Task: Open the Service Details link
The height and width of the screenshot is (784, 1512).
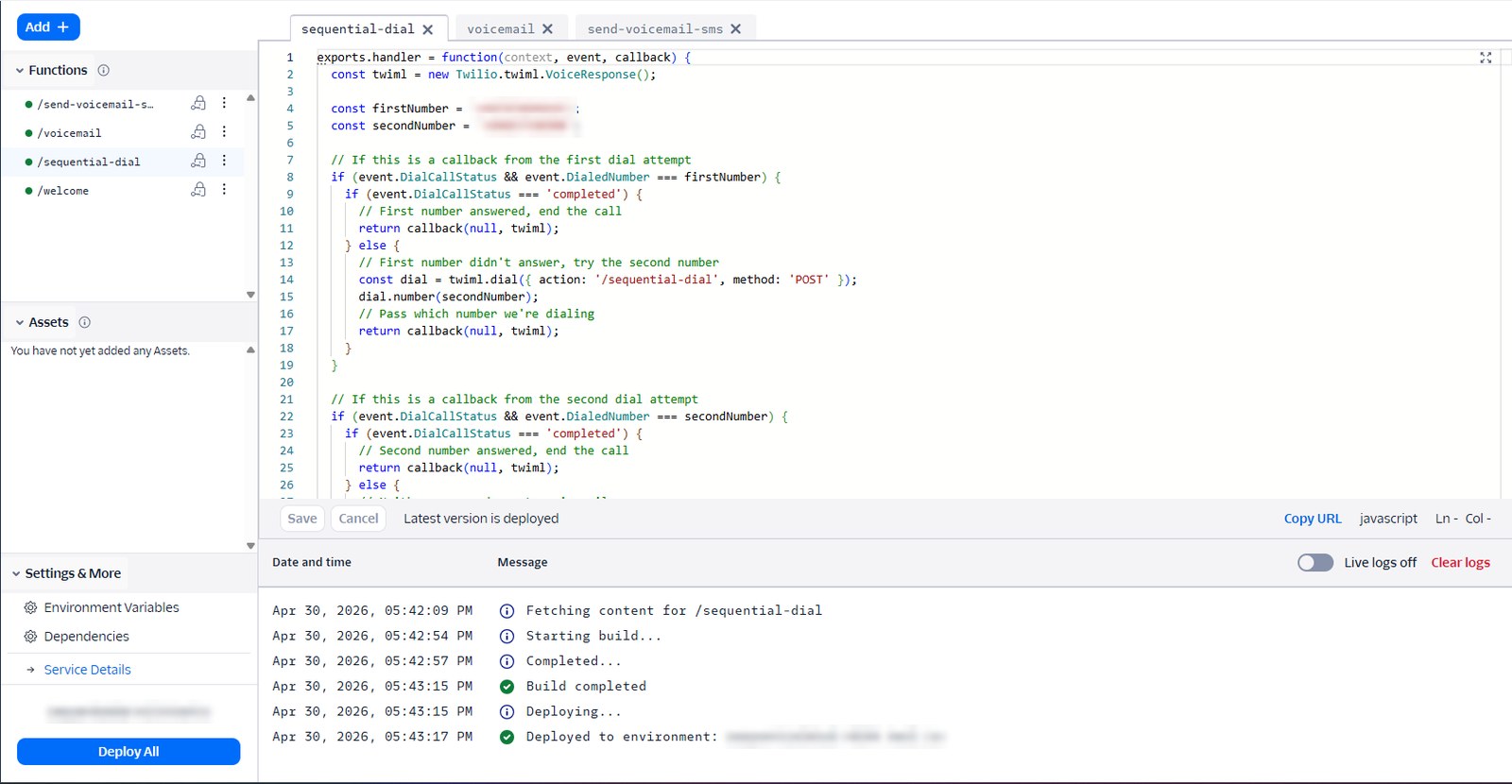Action: pyautogui.click(x=87, y=670)
